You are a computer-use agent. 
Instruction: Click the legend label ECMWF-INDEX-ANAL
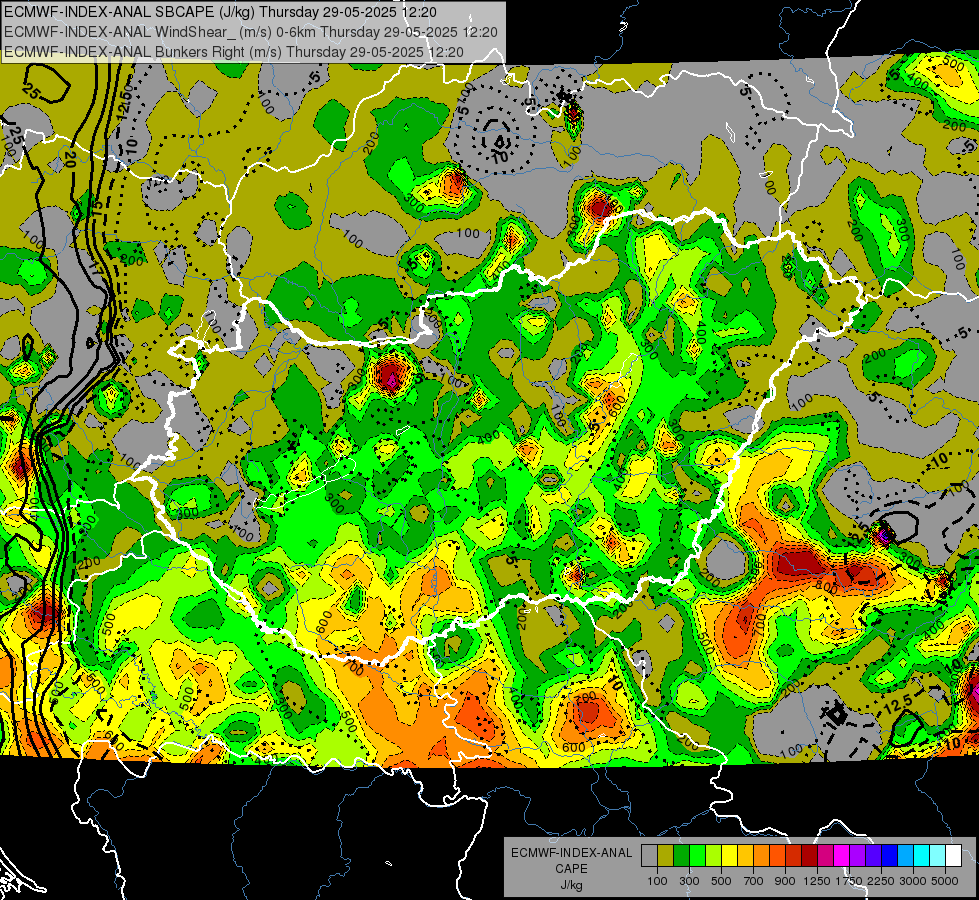[571, 853]
